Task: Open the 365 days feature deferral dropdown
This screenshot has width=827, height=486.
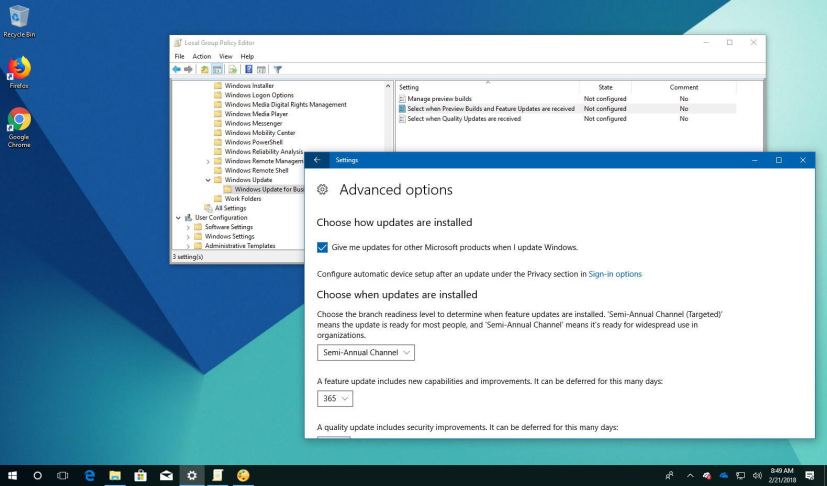Action: point(335,398)
